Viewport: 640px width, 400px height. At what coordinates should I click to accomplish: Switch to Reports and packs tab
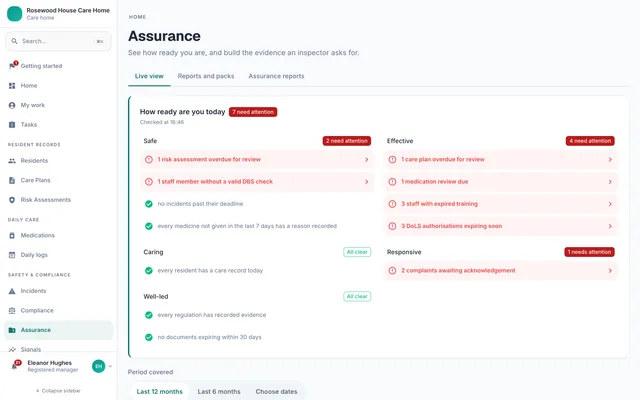(x=206, y=76)
